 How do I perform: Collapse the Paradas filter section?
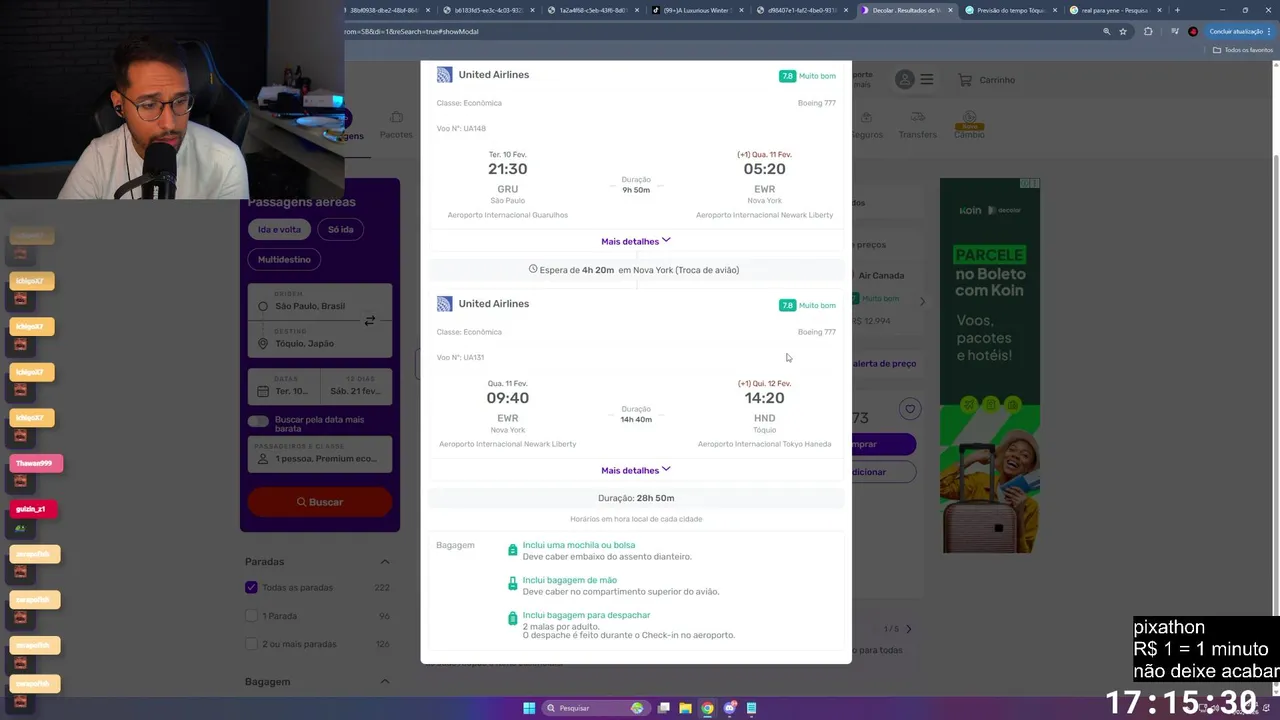(x=384, y=562)
